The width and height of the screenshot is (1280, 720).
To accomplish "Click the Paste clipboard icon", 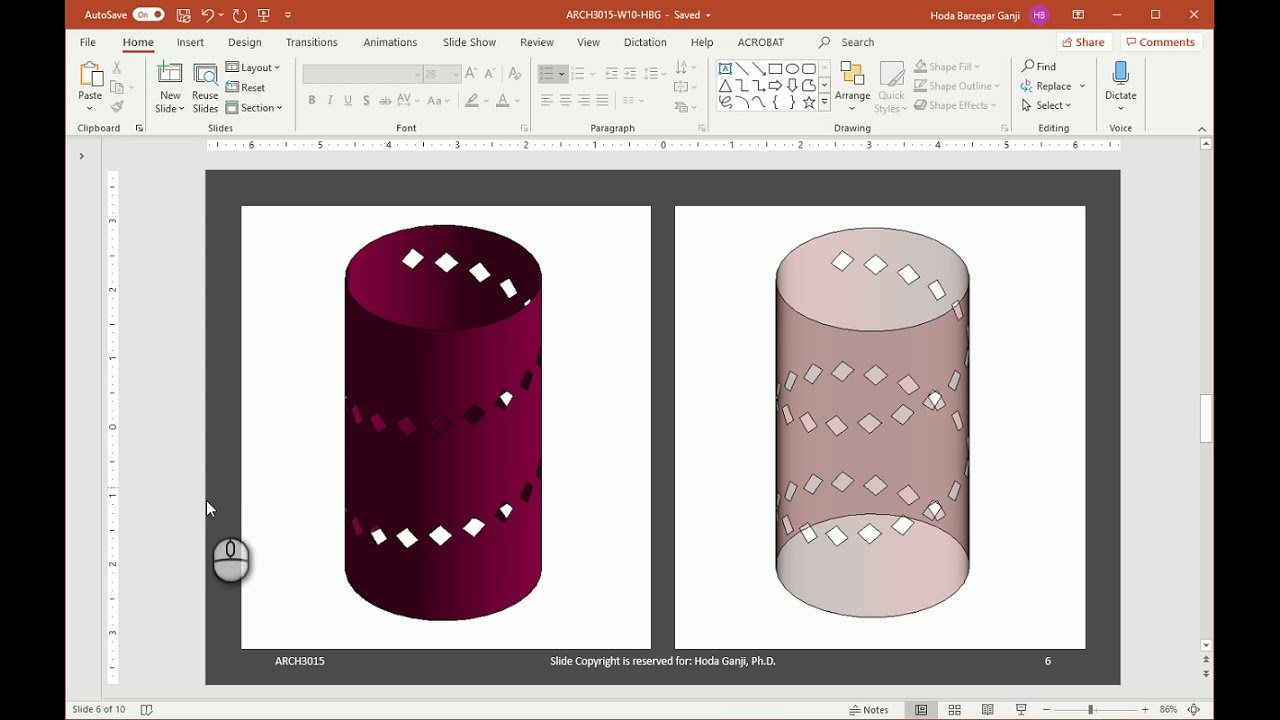I will click(x=90, y=75).
